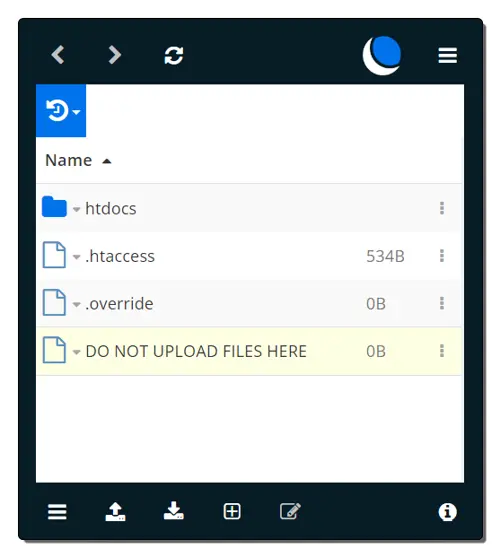Click the .override file icon
This screenshot has width=500, height=557.
tap(54, 302)
